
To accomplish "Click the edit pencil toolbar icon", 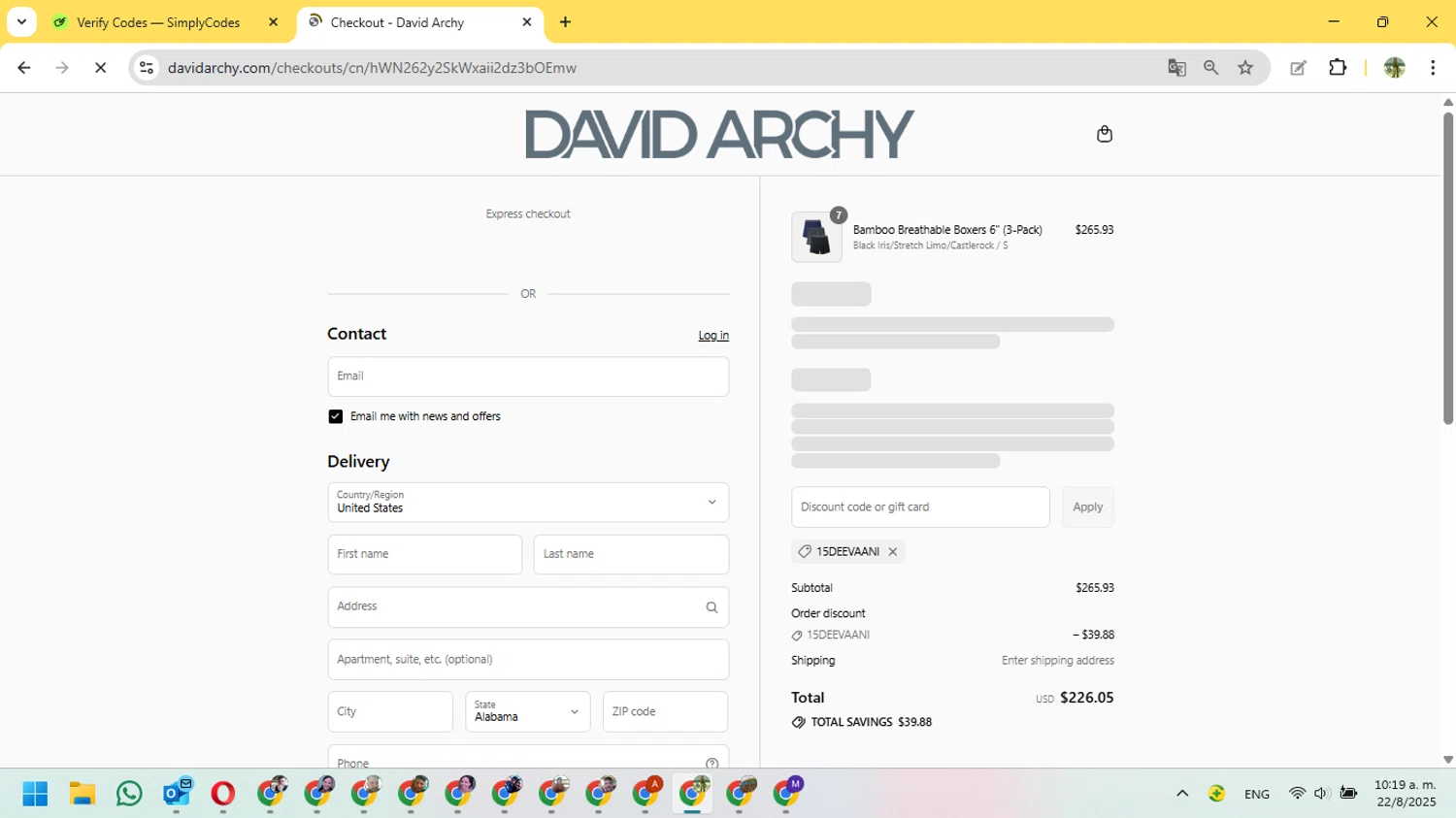I will (x=1298, y=68).
